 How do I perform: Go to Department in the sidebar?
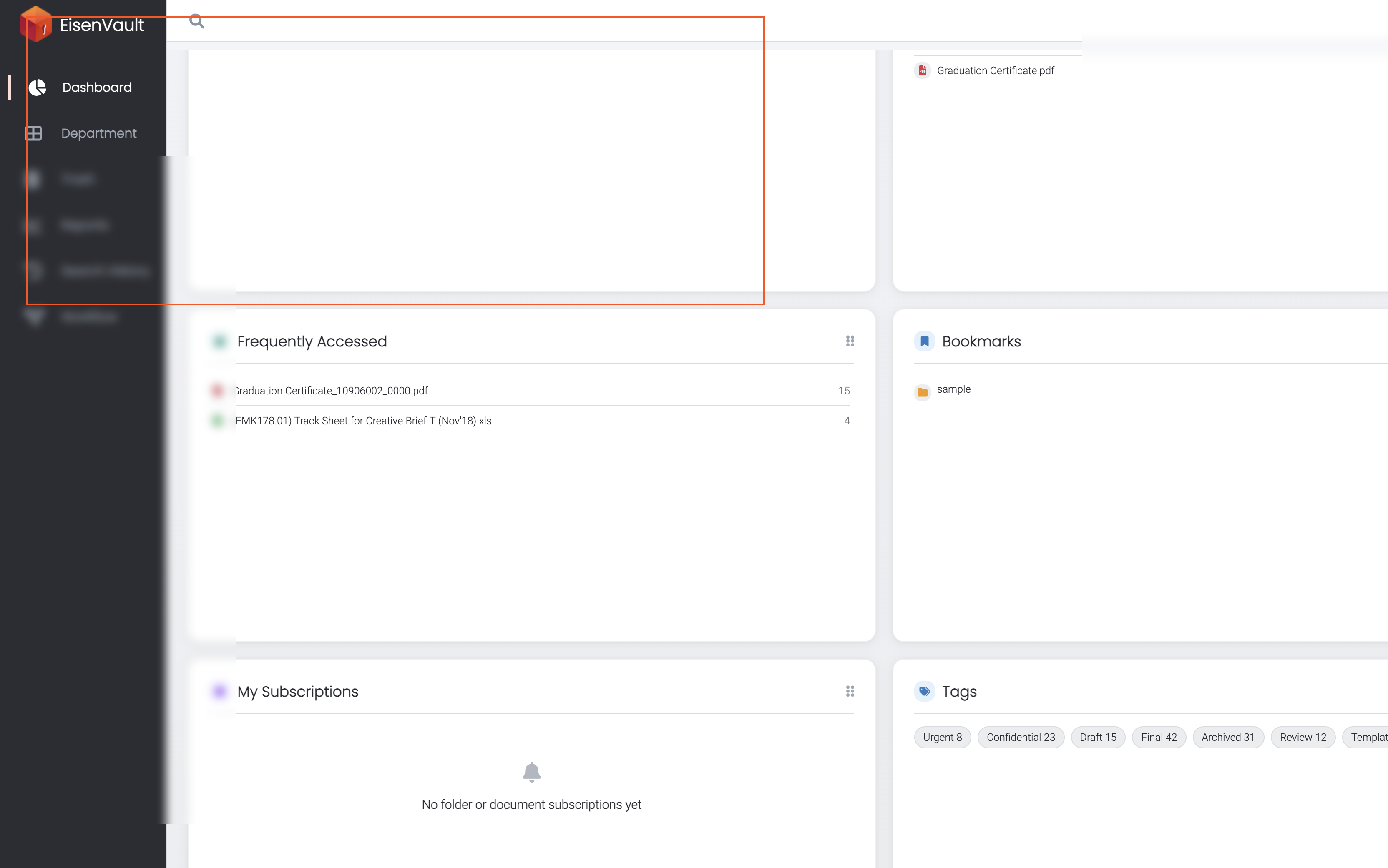[99, 133]
